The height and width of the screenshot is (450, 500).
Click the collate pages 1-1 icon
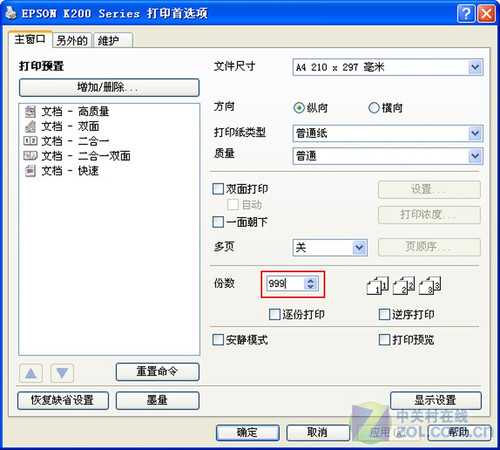point(377,286)
